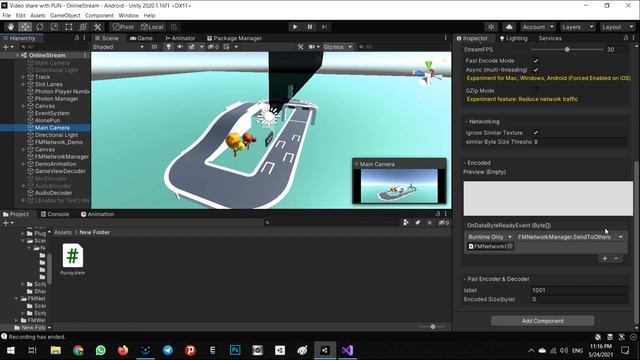The width and height of the screenshot is (640, 360).
Task: Select the combined Transform tool
Action: pyautogui.click(x=83, y=27)
